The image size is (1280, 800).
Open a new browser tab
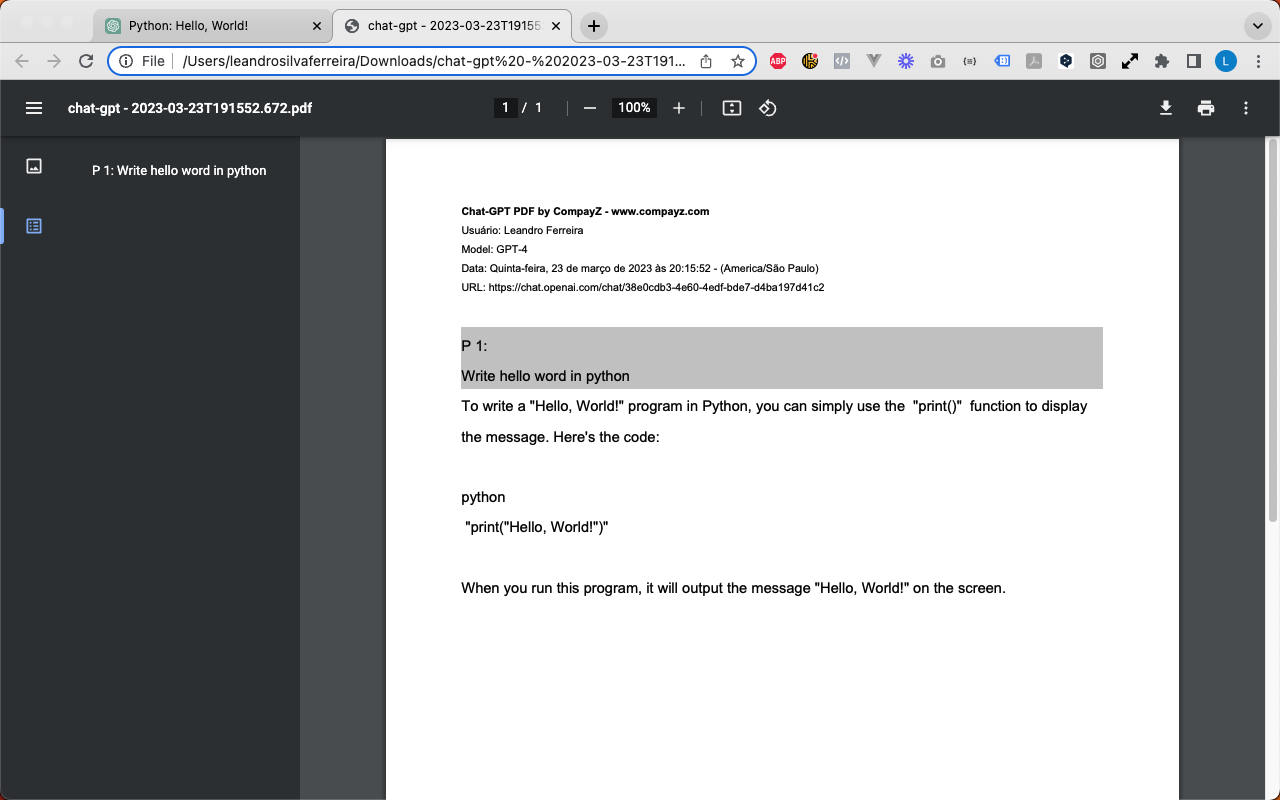[594, 25]
